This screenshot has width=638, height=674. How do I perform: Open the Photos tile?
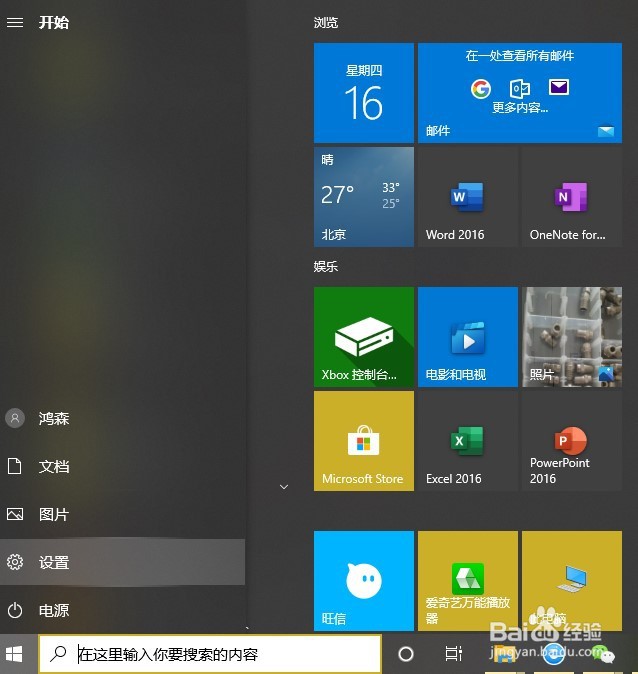coord(572,337)
